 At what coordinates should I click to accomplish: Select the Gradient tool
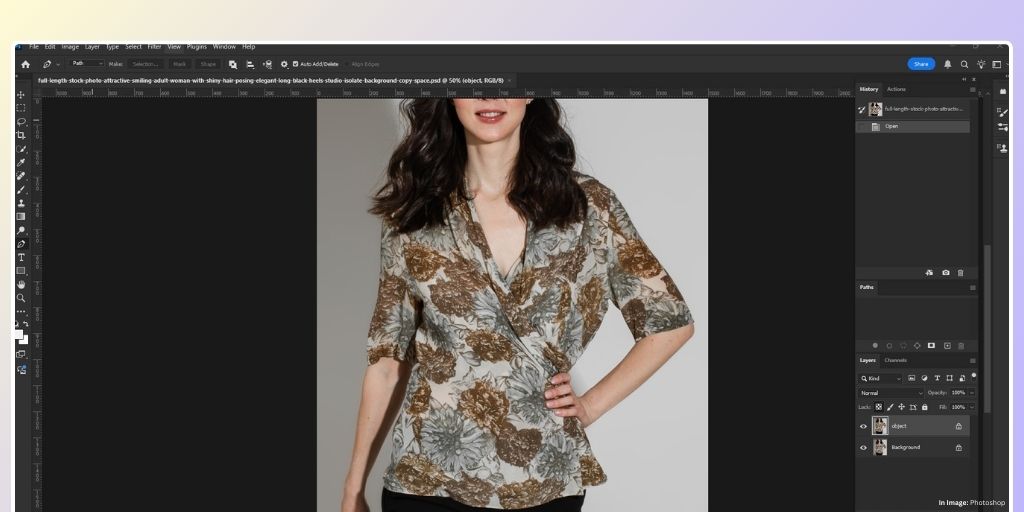(x=21, y=217)
